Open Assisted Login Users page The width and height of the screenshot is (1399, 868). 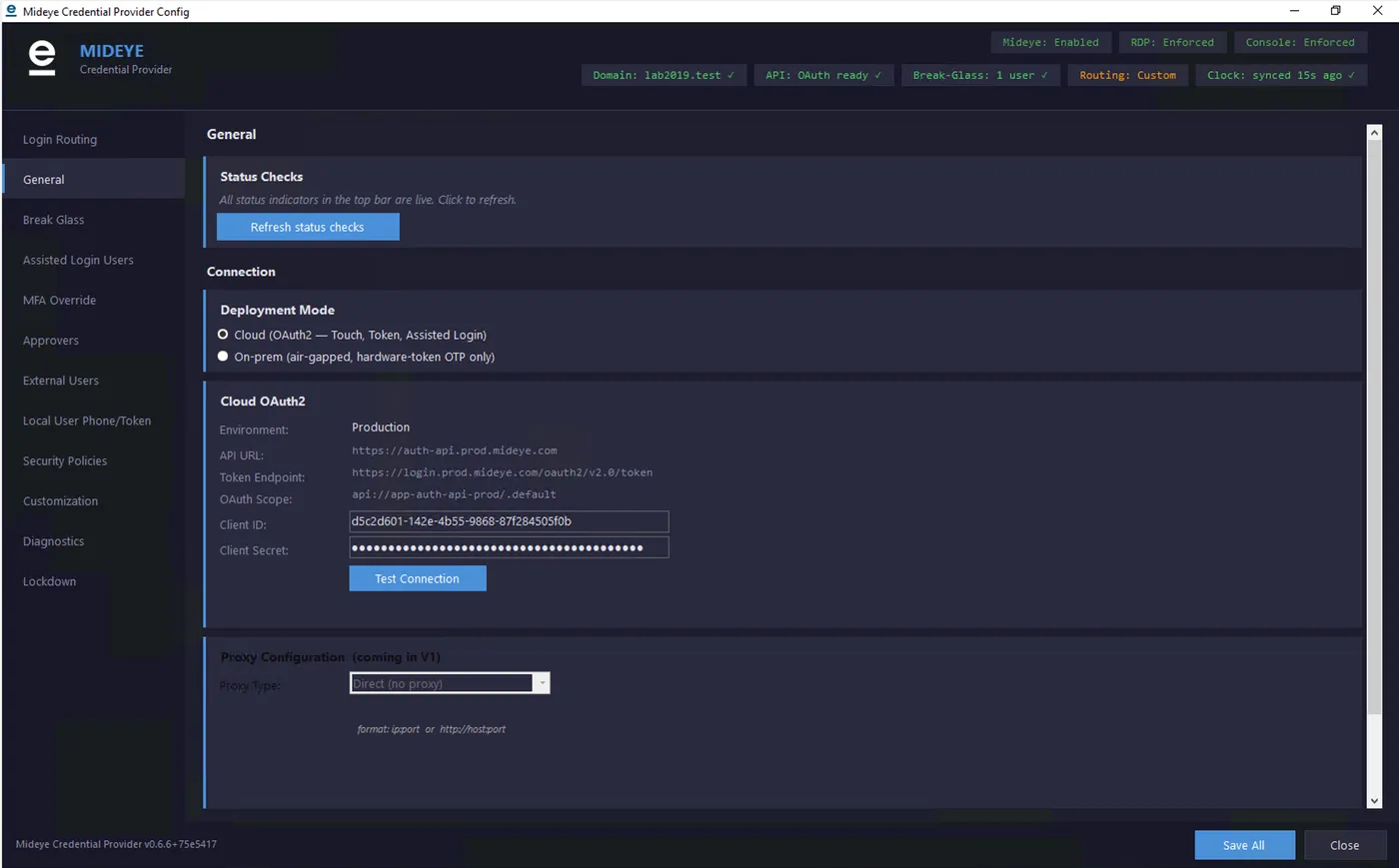[93, 260]
